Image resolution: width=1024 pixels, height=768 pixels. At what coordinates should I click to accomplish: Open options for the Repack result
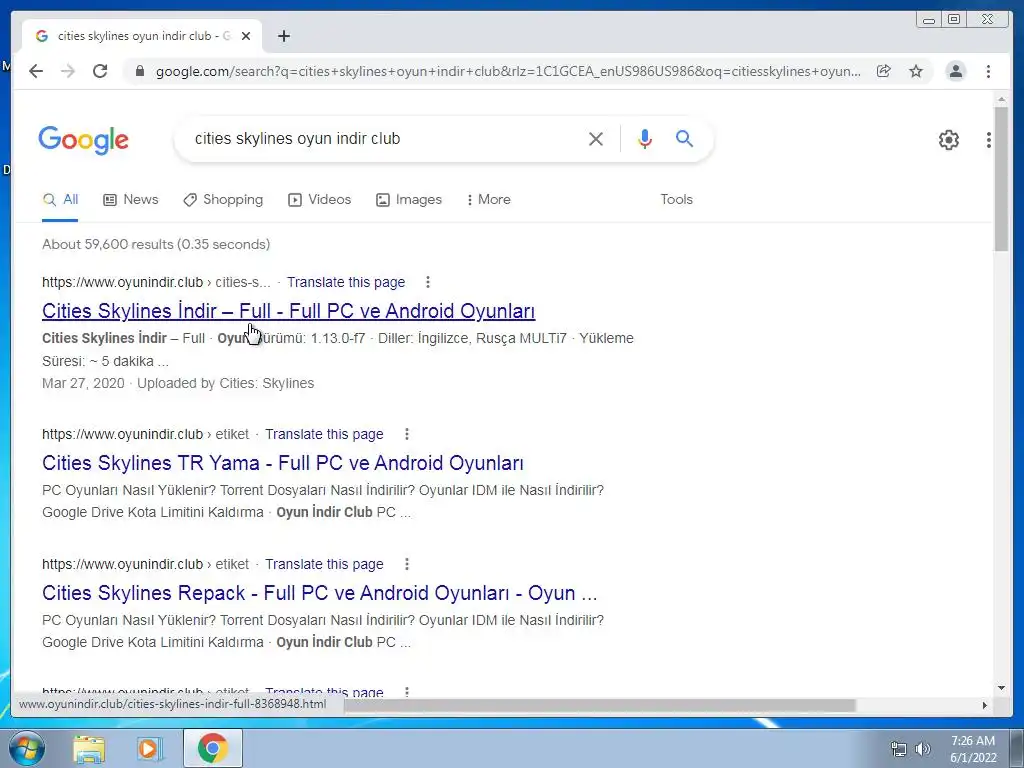pyautogui.click(x=407, y=564)
